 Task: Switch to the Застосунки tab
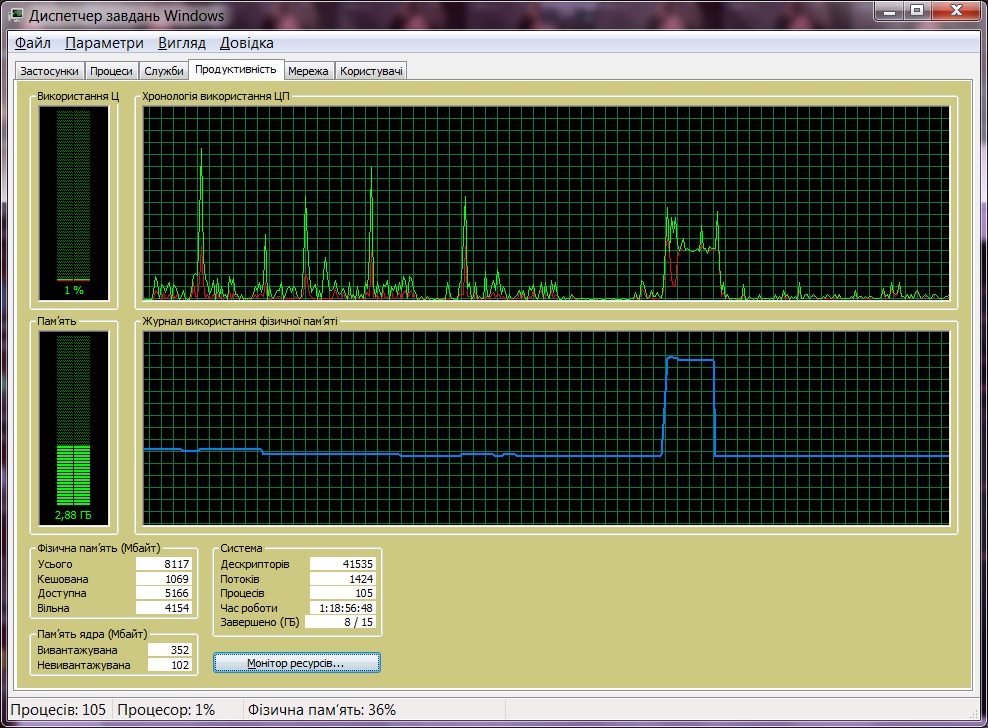click(x=49, y=71)
